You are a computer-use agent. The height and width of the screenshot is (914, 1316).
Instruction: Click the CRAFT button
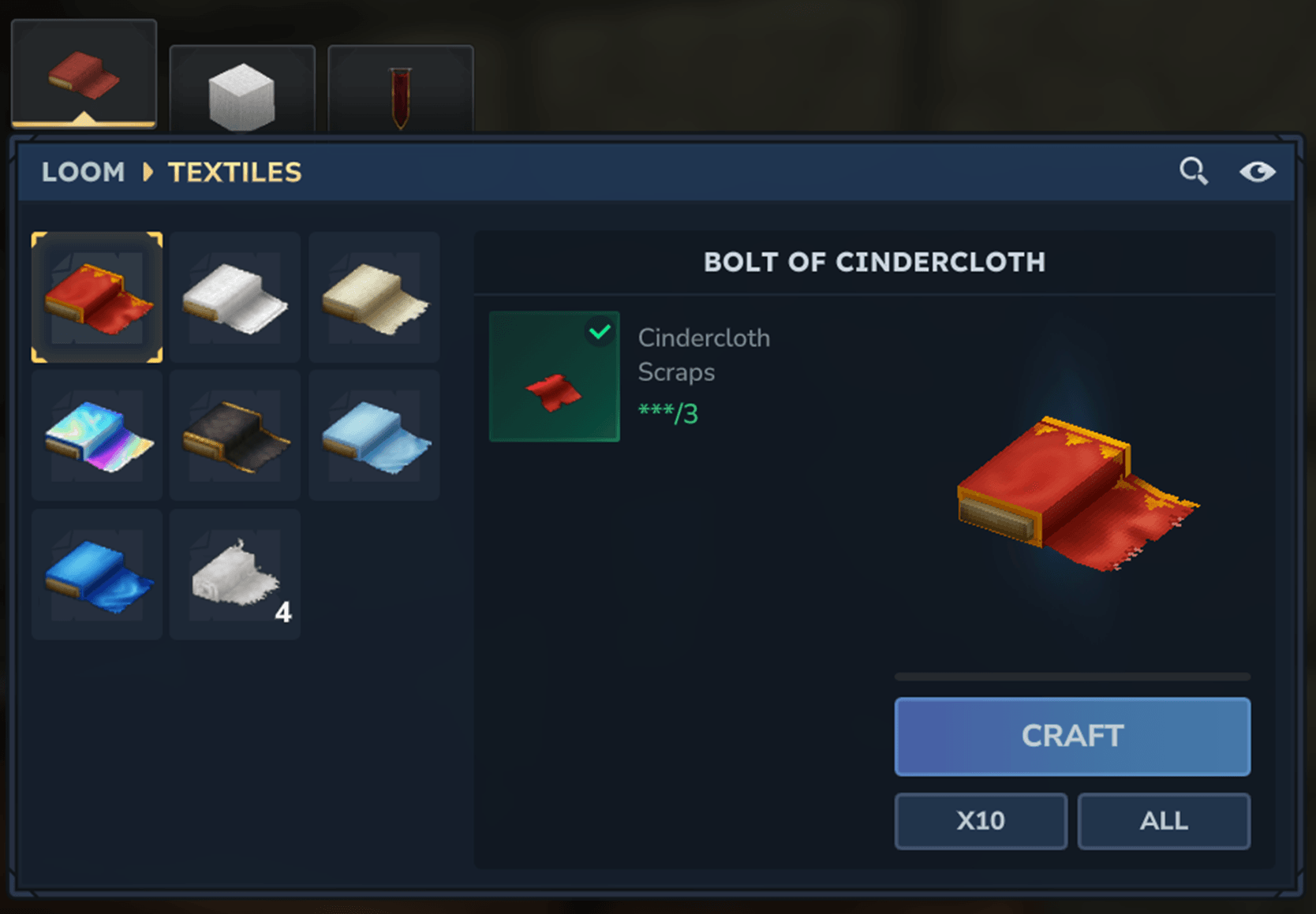pos(1072,736)
